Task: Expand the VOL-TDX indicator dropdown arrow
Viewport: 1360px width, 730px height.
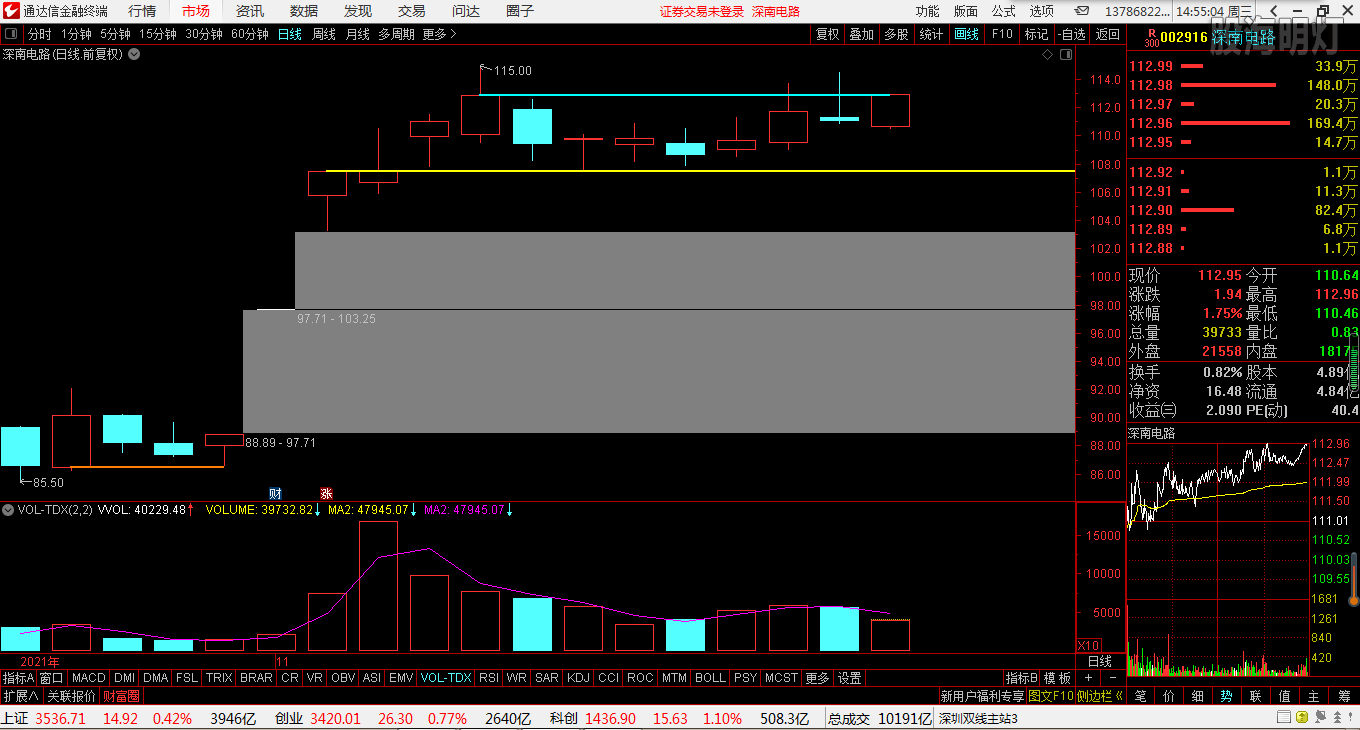Action: (x=8, y=509)
